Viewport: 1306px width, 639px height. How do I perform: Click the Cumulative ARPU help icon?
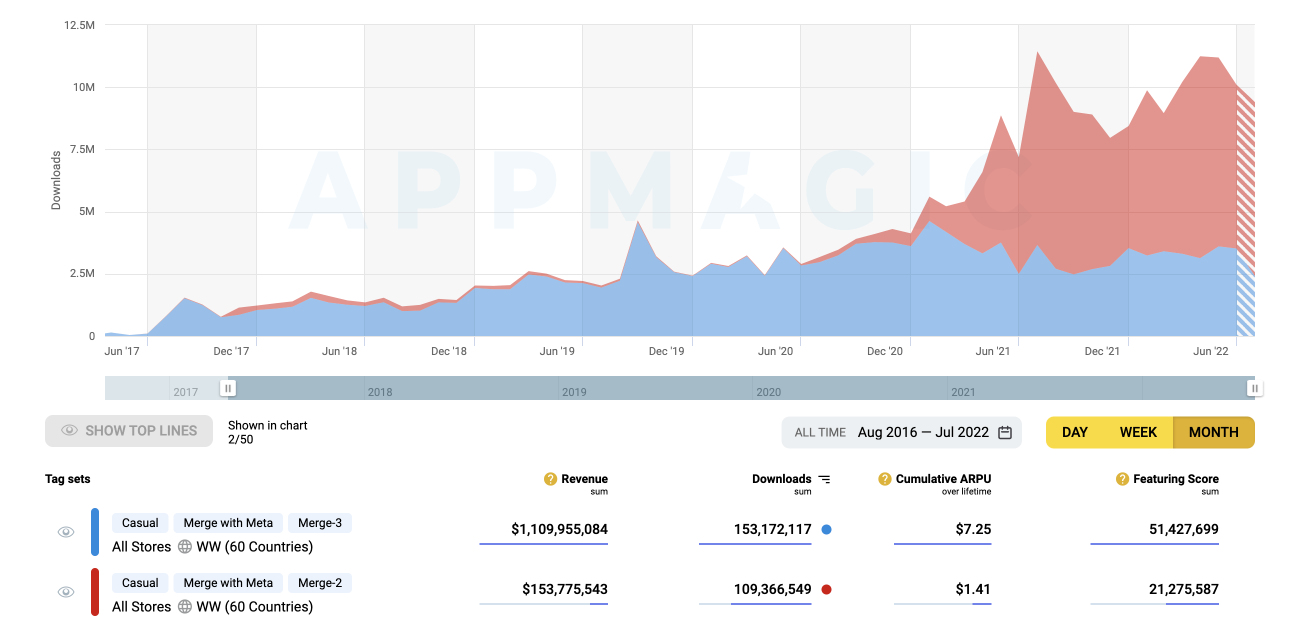click(x=885, y=479)
